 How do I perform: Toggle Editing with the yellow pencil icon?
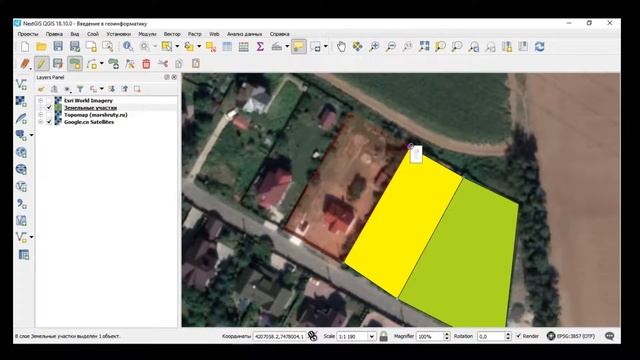click(x=41, y=64)
